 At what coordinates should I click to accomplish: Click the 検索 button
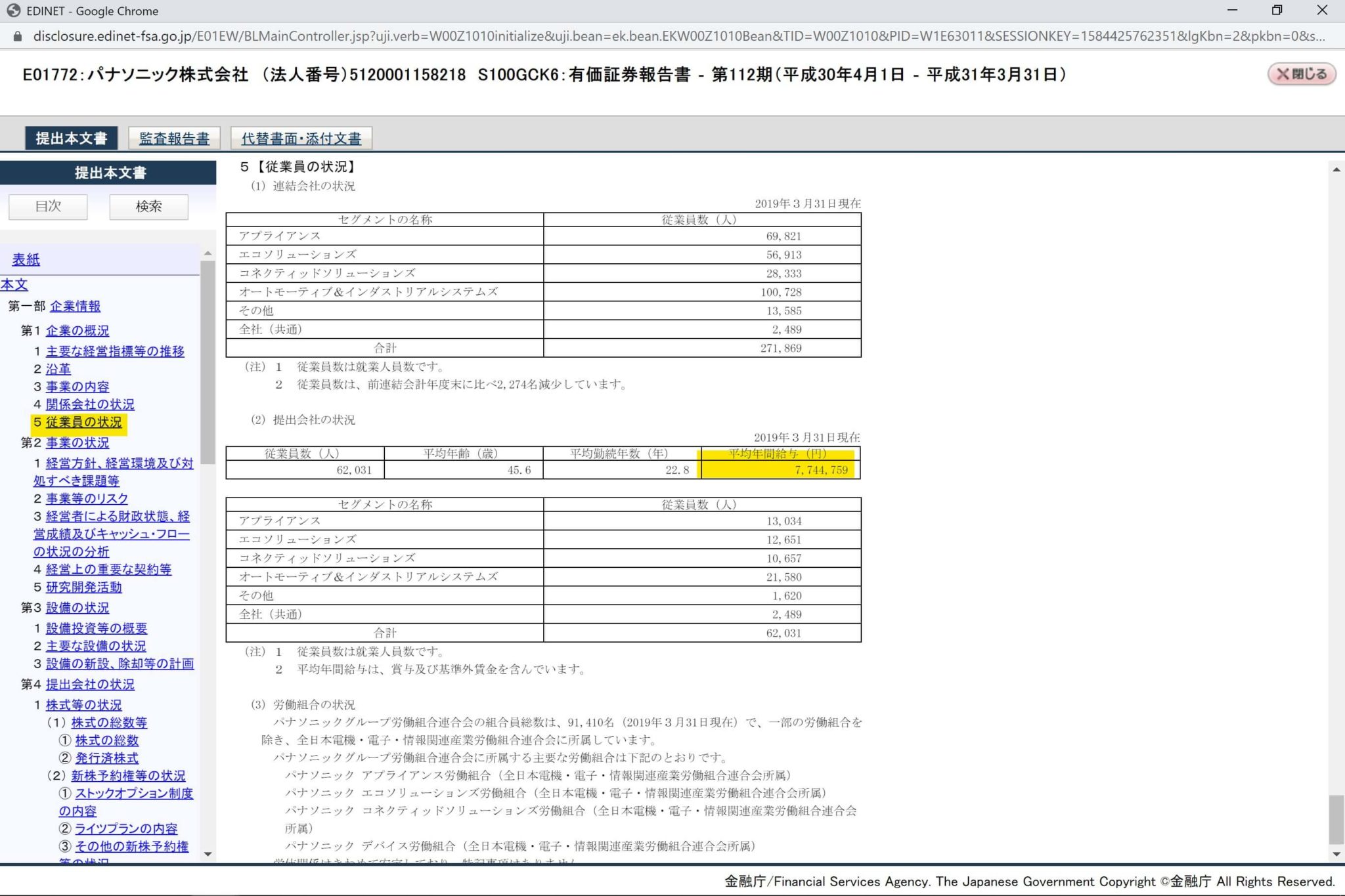(x=148, y=207)
